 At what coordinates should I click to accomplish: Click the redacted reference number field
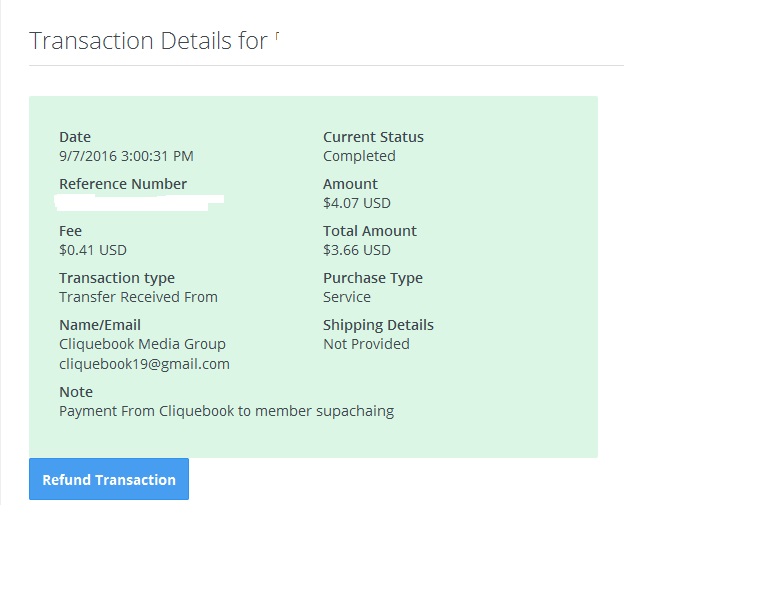coord(140,203)
